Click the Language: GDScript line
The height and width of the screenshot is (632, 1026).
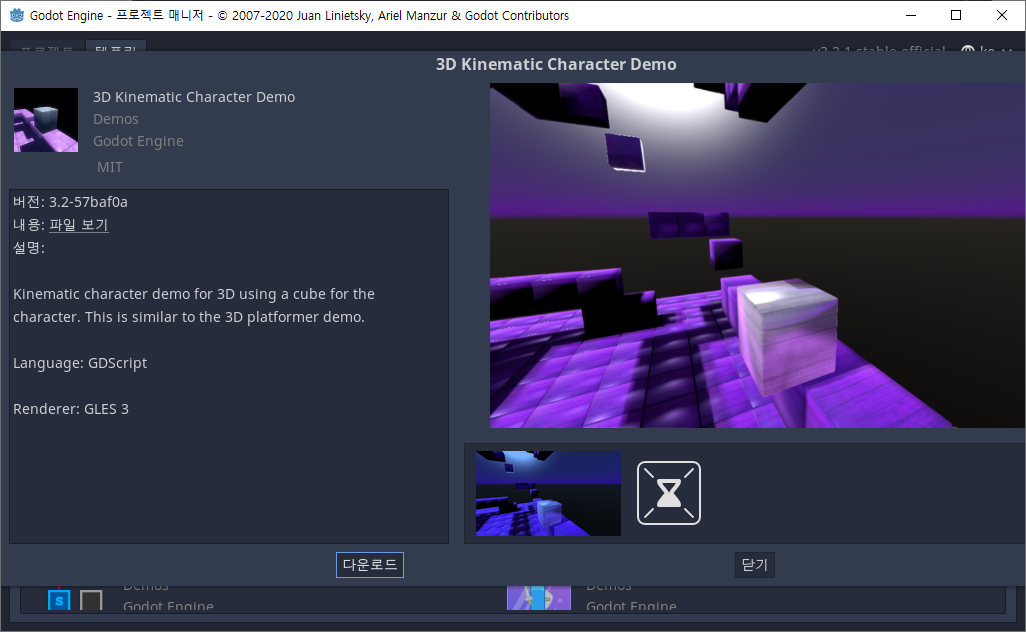[x=80, y=363]
